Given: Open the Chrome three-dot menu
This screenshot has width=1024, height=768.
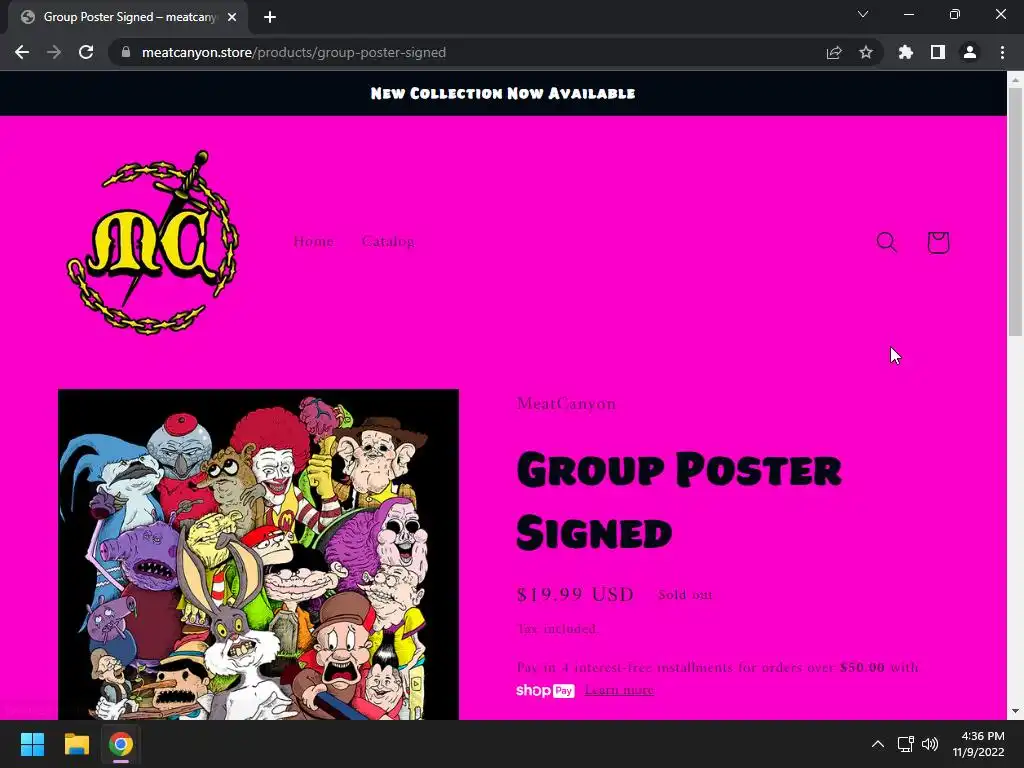Looking at the screenshot, I should coord(1002,52).
